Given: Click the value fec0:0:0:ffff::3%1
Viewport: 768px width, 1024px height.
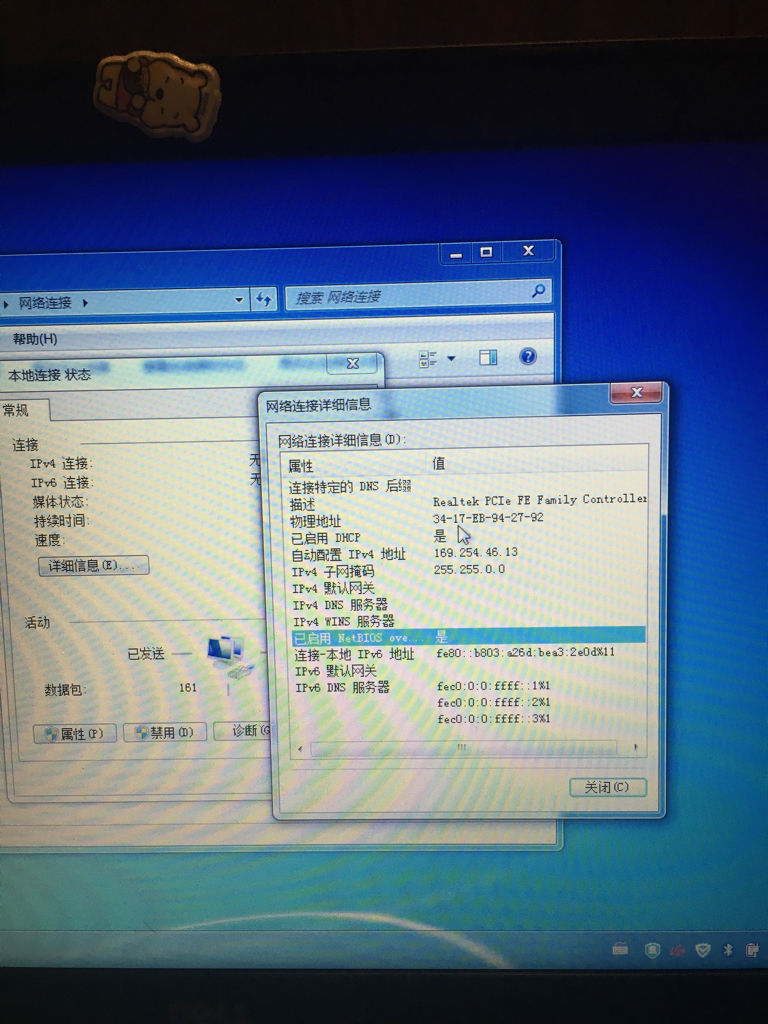Looking at the screenshot, I should [494, 718].
